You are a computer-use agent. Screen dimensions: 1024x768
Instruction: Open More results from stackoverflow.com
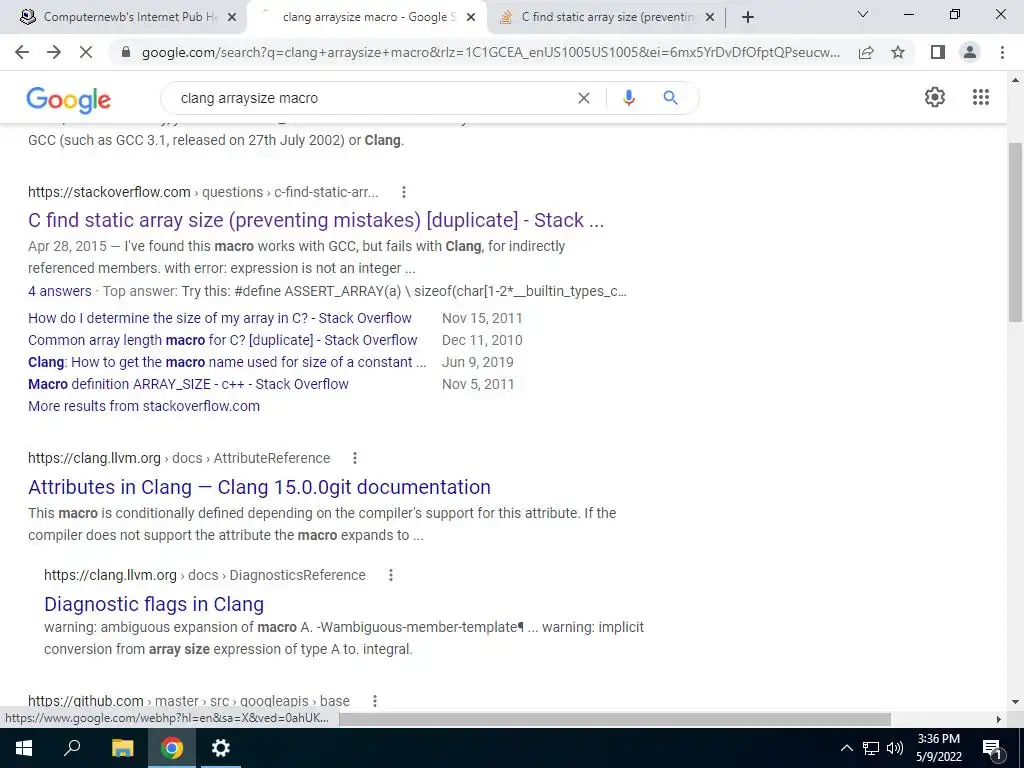tap(144, 406)
